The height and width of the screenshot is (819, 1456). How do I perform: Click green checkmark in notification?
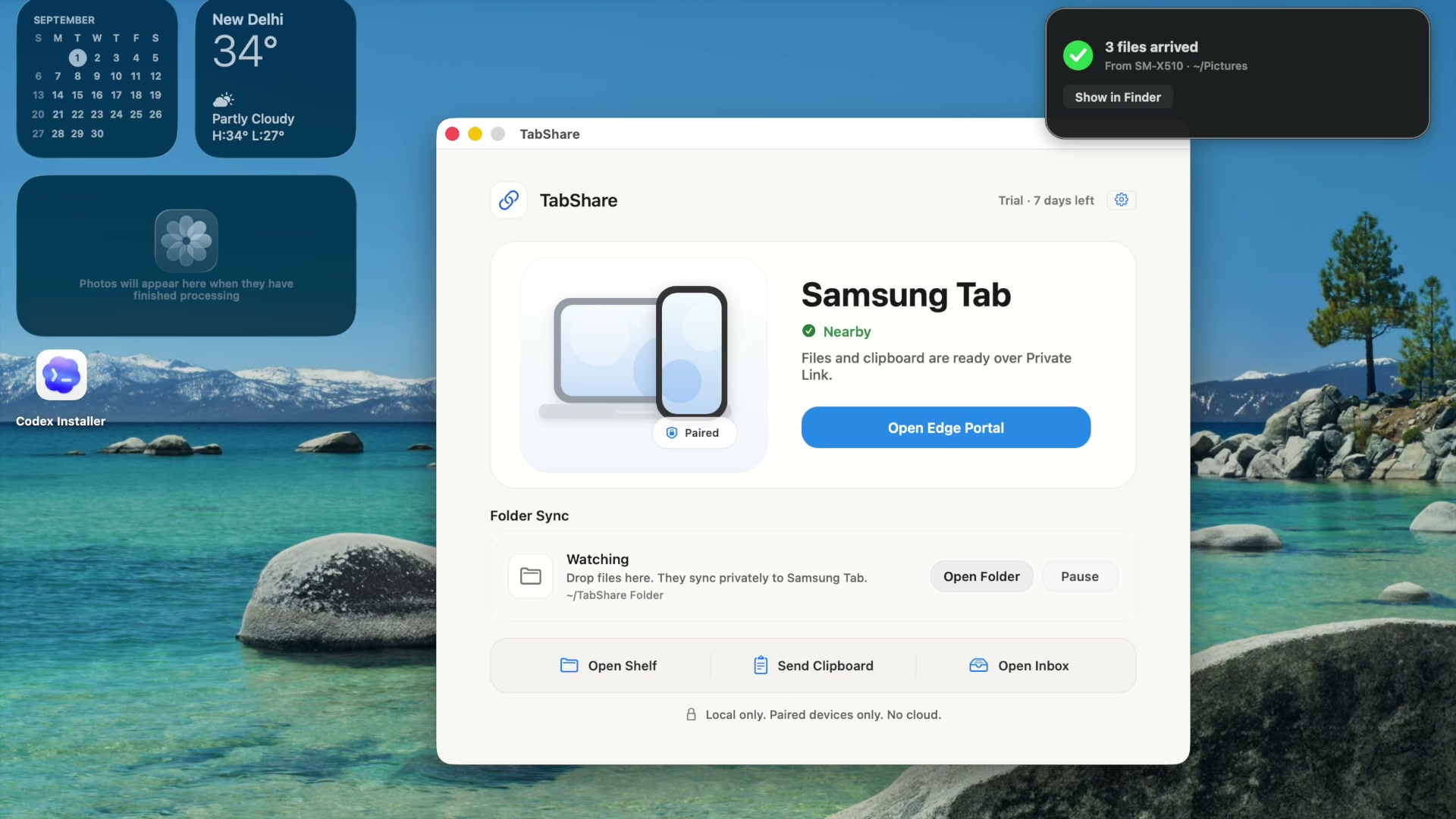click(1078, 55)
